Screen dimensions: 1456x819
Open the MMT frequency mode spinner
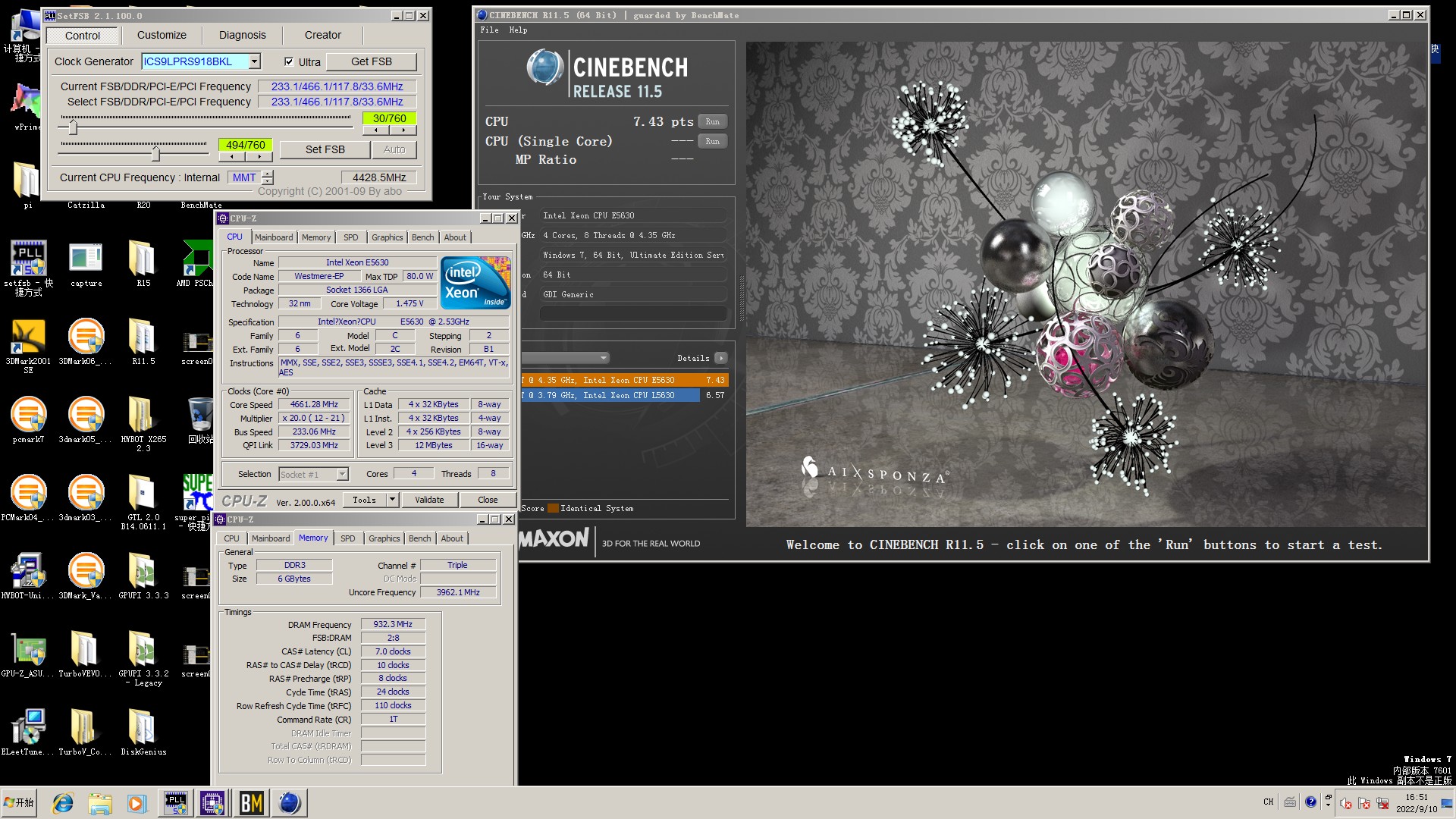pyautogui.click(x=268, y=177)
